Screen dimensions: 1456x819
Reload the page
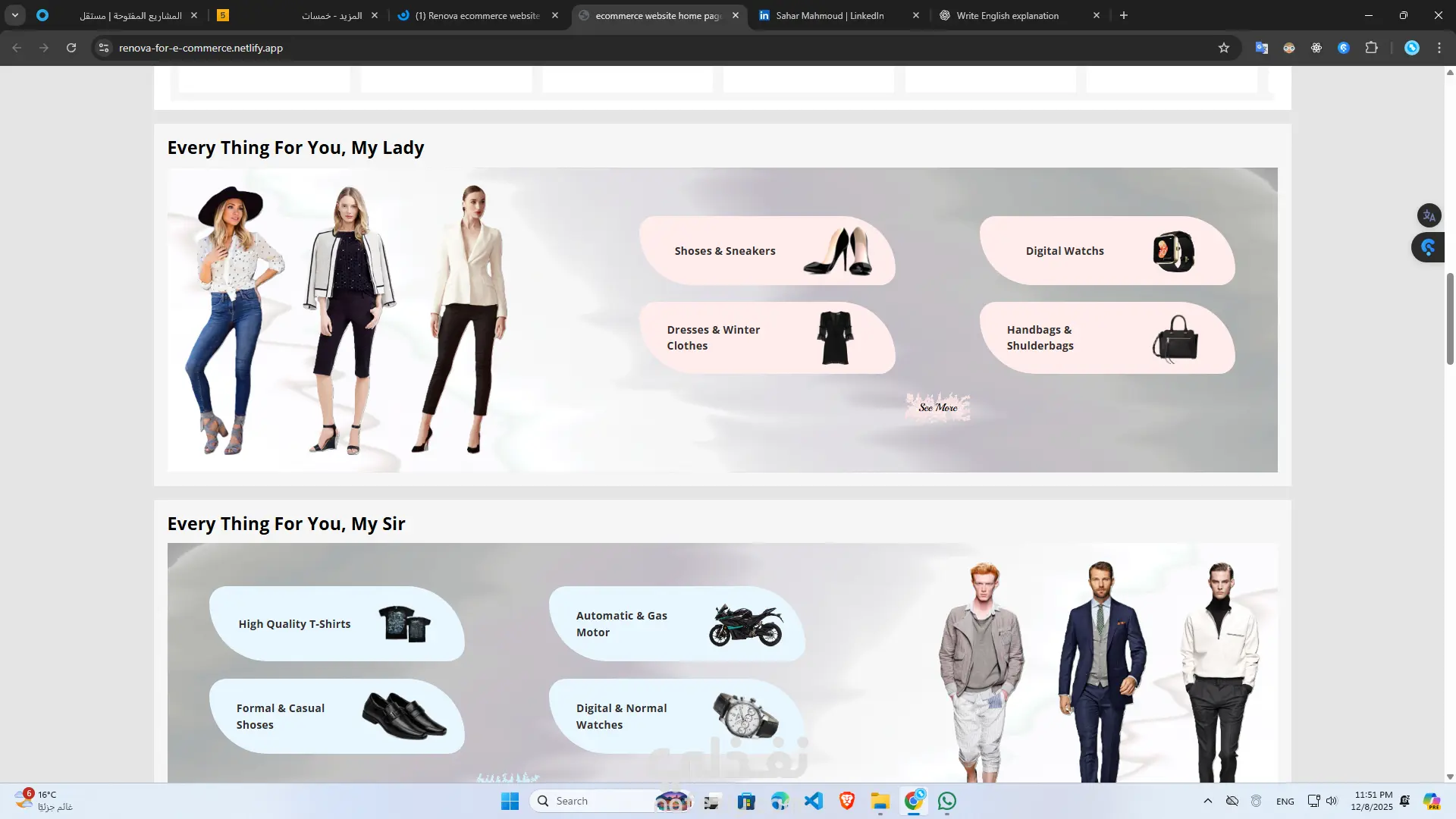(x=71, y=48)
